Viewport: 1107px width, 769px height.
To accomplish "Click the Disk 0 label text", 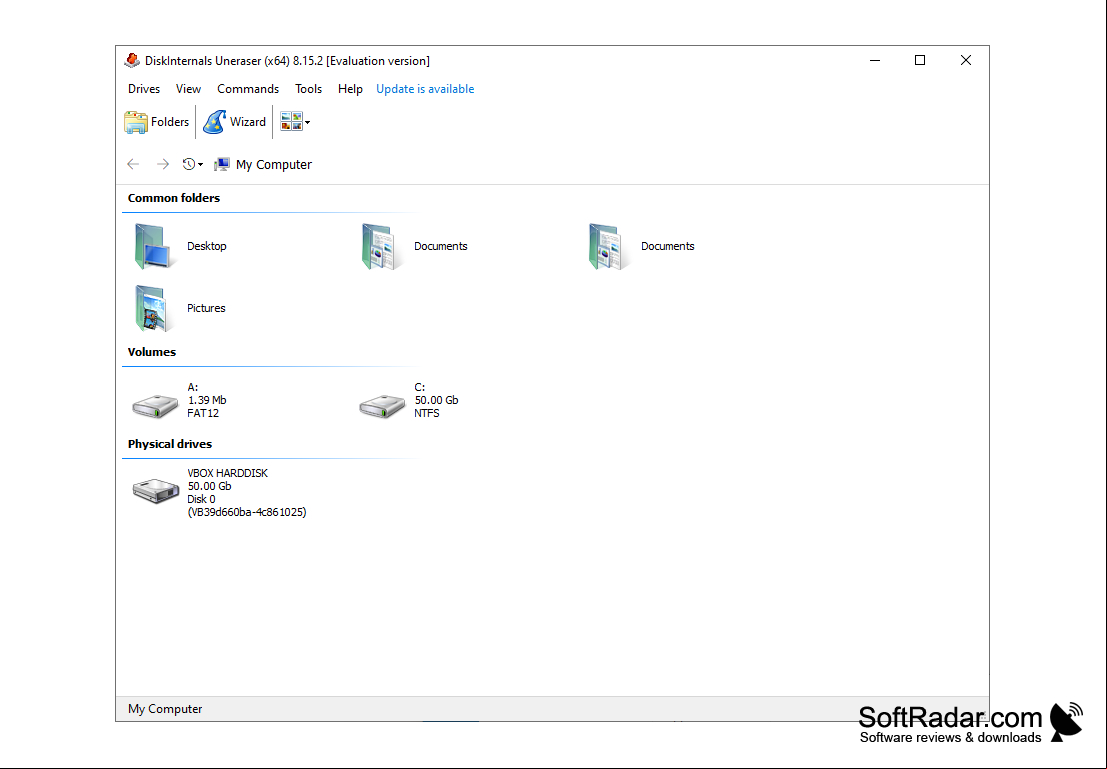I will point(202,499).
